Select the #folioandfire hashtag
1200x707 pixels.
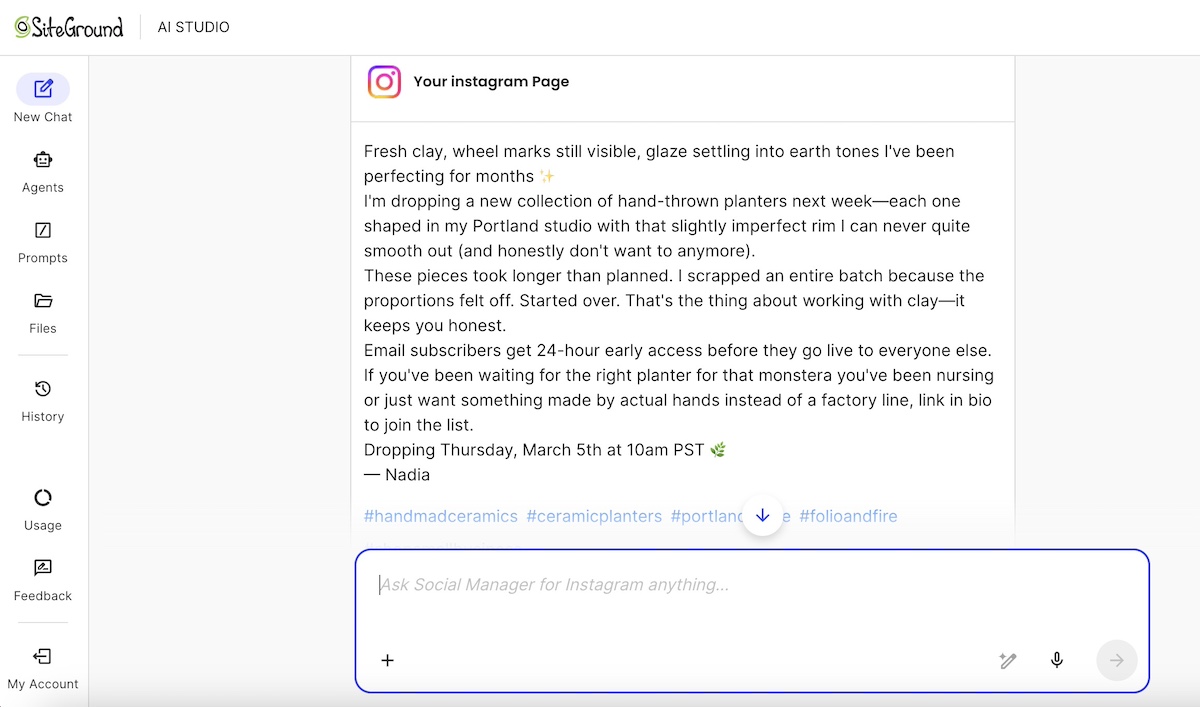848,516
